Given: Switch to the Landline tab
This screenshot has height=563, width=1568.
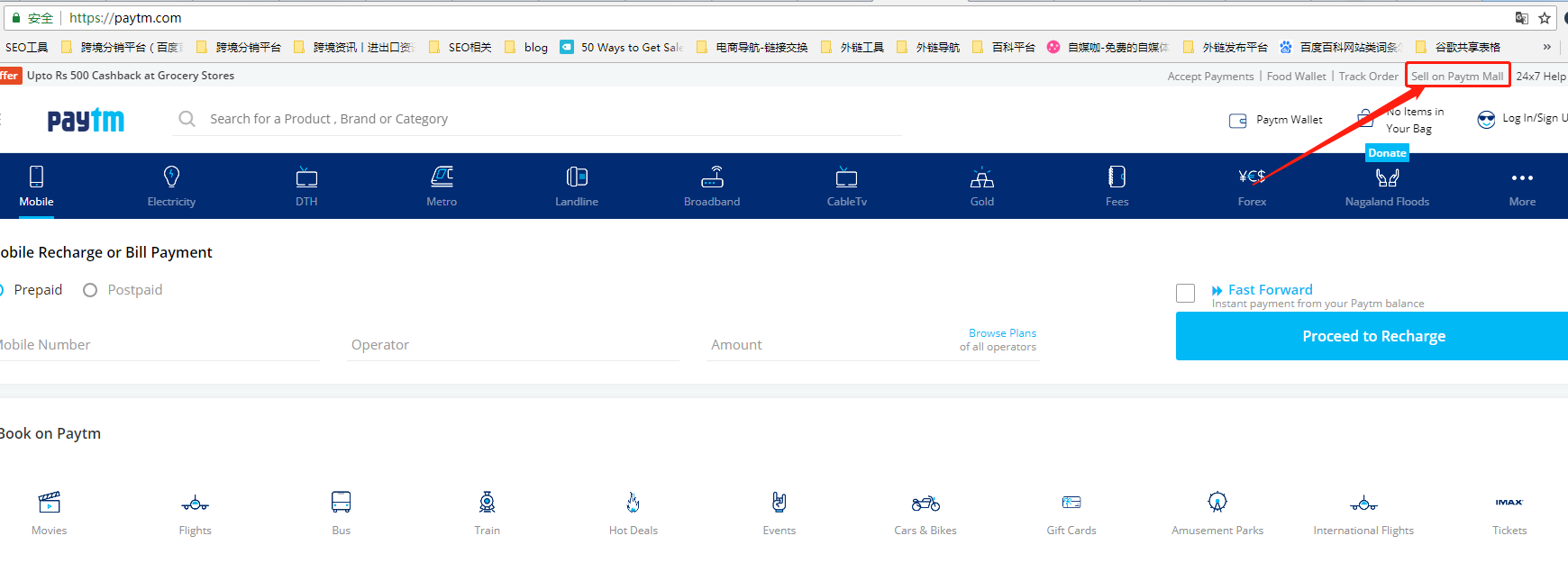Looking at the screenshot, I should 577,186.
